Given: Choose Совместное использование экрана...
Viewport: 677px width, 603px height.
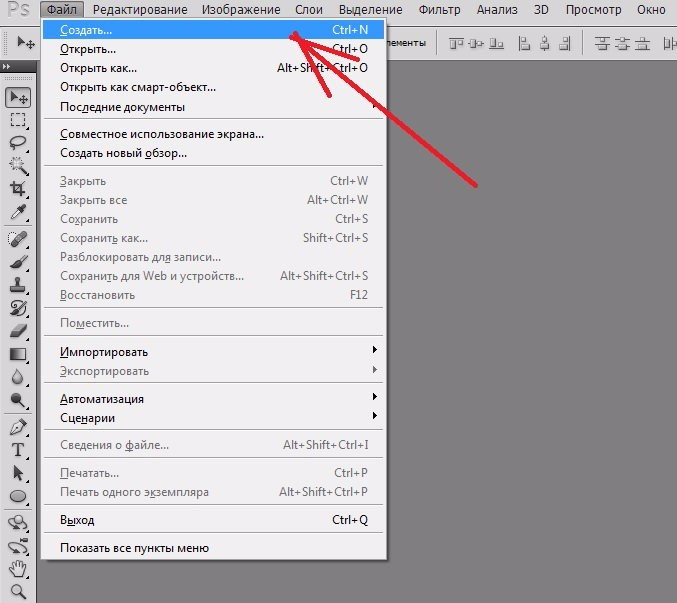Looking at the screenshot, I should (213, 134).
